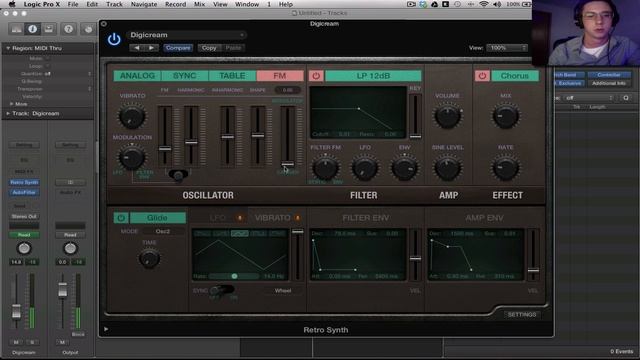Click the Vibrato knob in oscillator

[132, 116]
